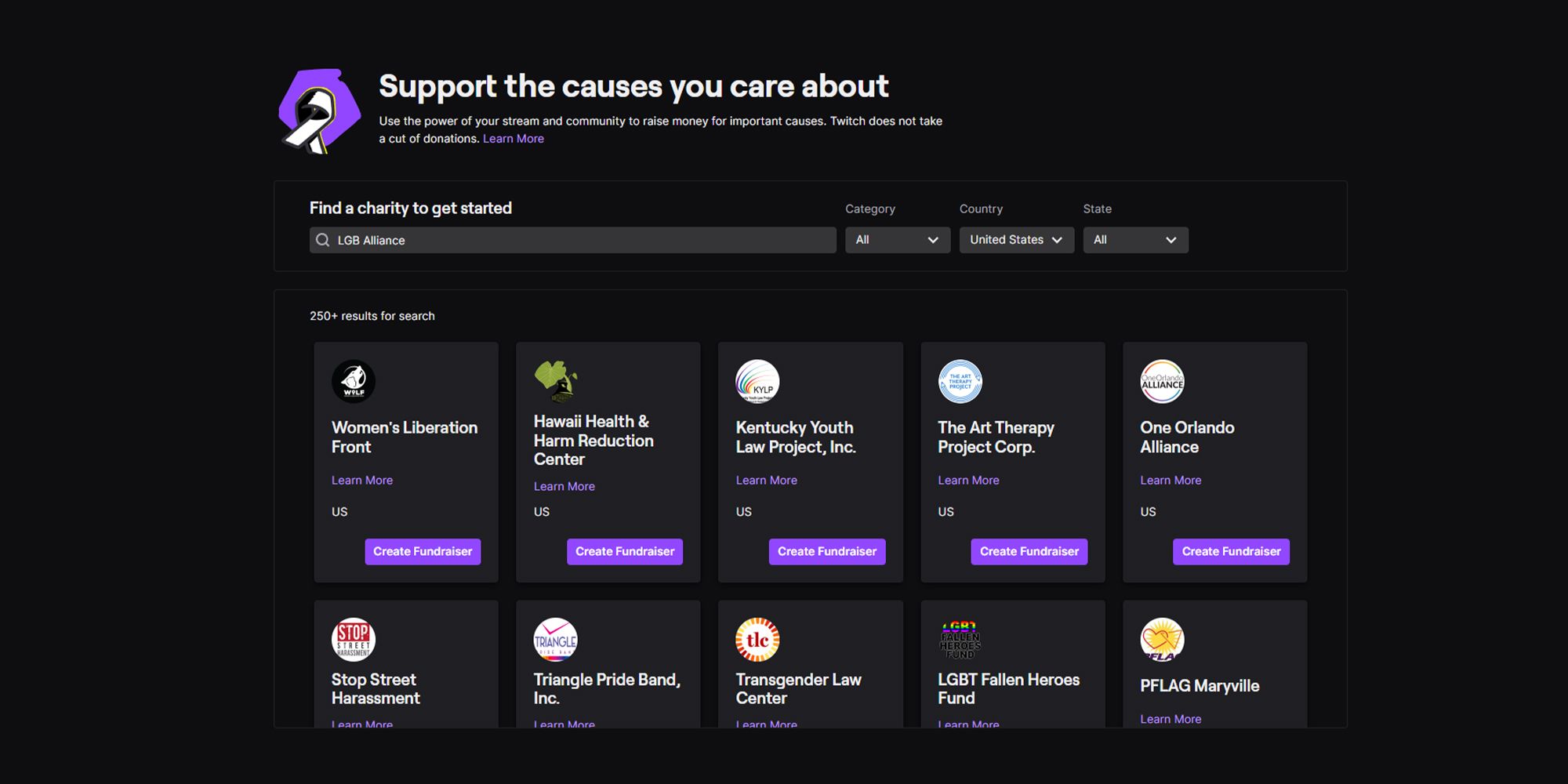This screenshot has width=1568, height=784.
Task: Click the Transgender Law Center tlc logo
Action: pyautogui.click(x=757, y=640)
